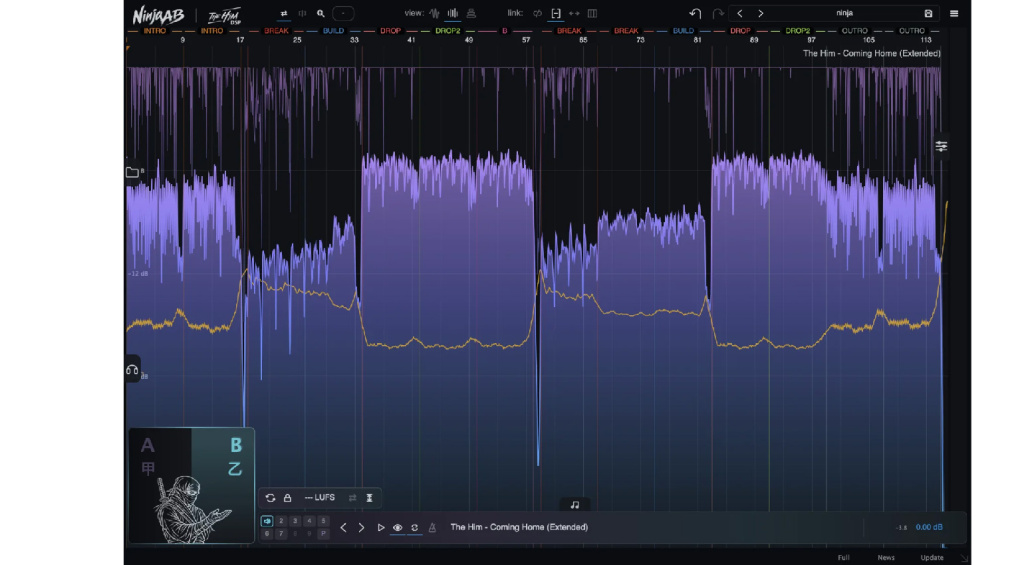Toggle the lock icon beside LUFS
Image resolution: width=1024 pixels, height=565 pixels.
click(x=287, y=498)
